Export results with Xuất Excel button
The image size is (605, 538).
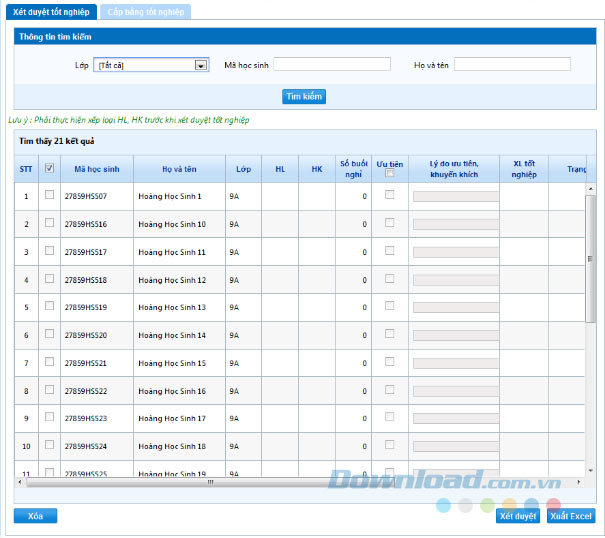pos(571,516)
